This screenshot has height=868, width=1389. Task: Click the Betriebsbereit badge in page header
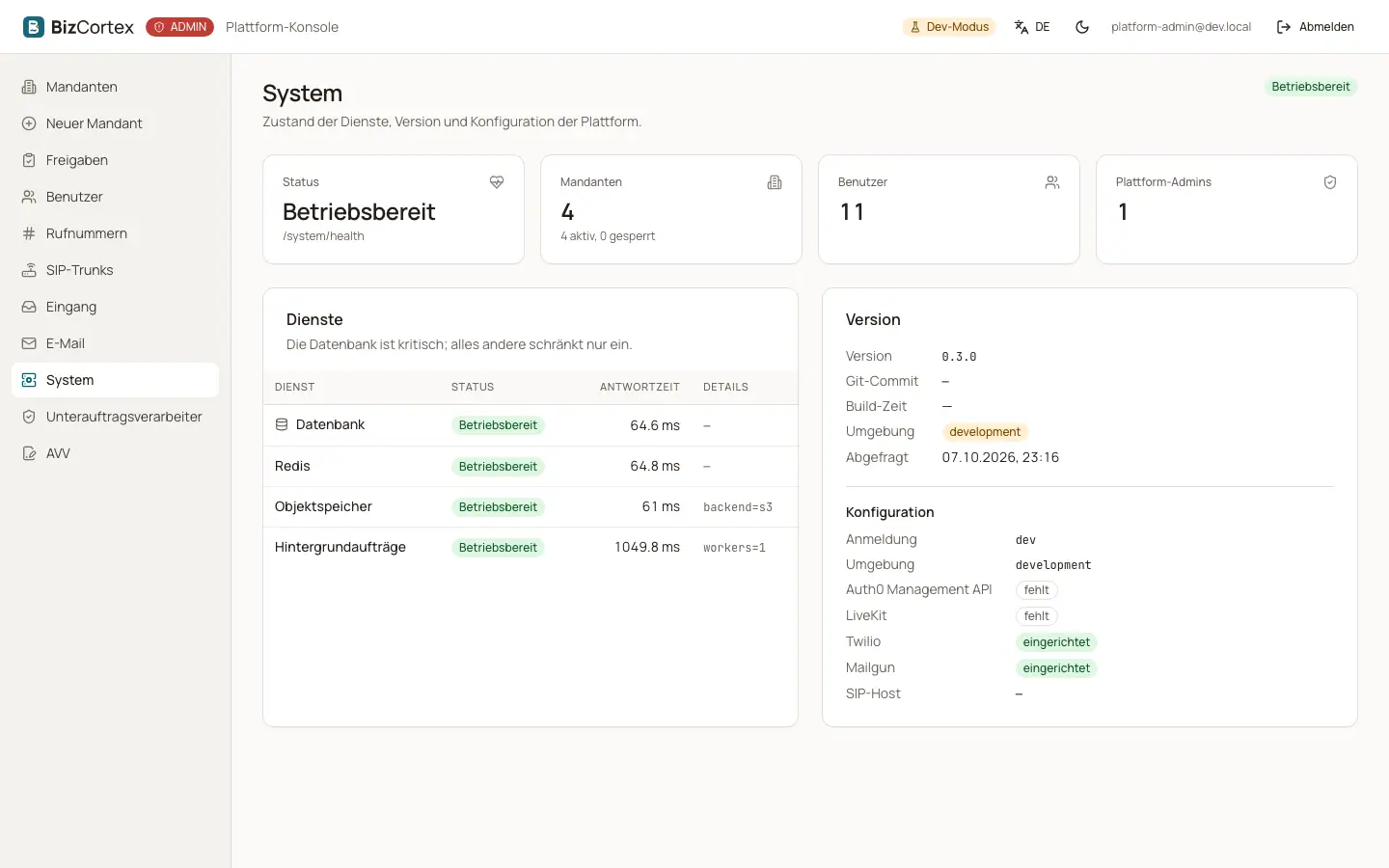click(1311, 87)
